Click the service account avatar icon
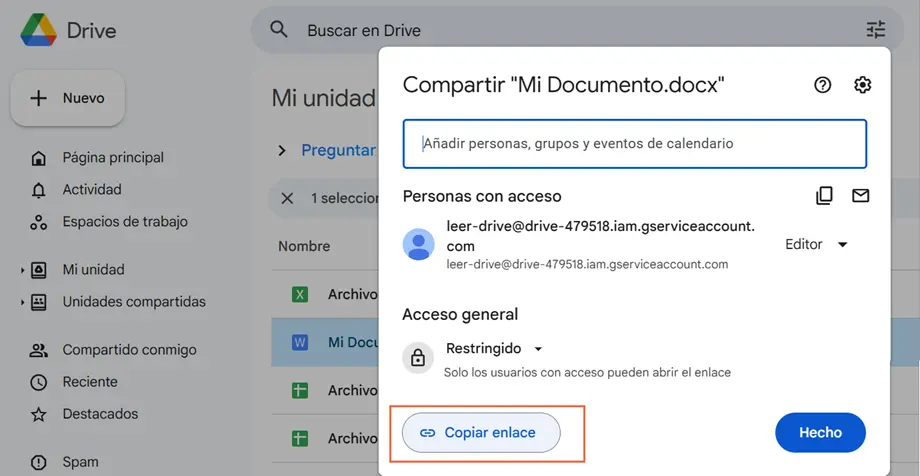Screen dimensions: 920x476 point(418,244)
